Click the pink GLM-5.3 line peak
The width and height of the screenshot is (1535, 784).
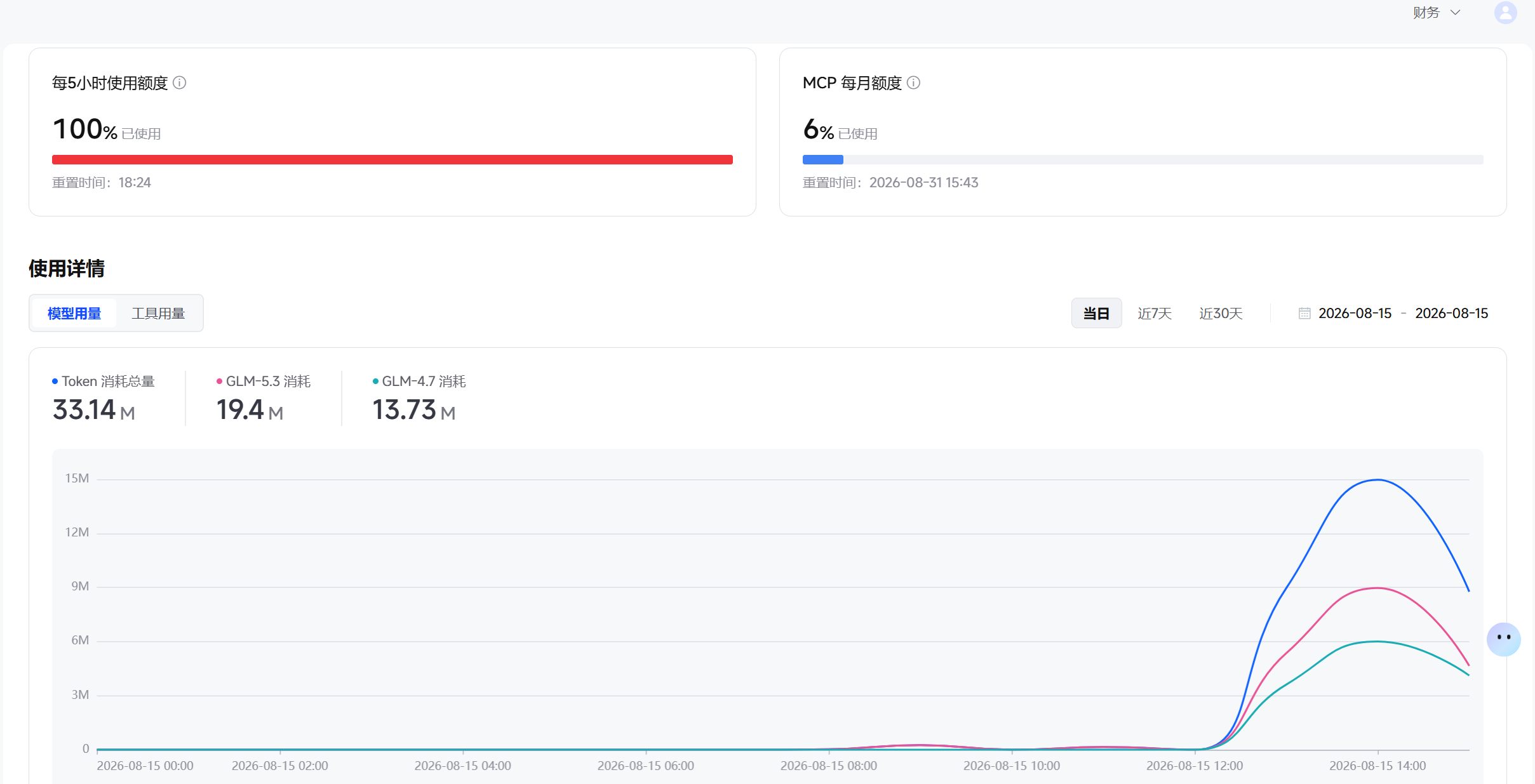coord(1377,588)
